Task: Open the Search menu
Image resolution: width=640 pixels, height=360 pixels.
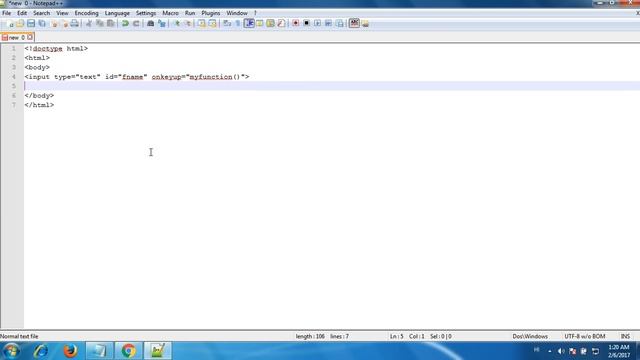Action: pyautogui.click(x=41, y=13)
